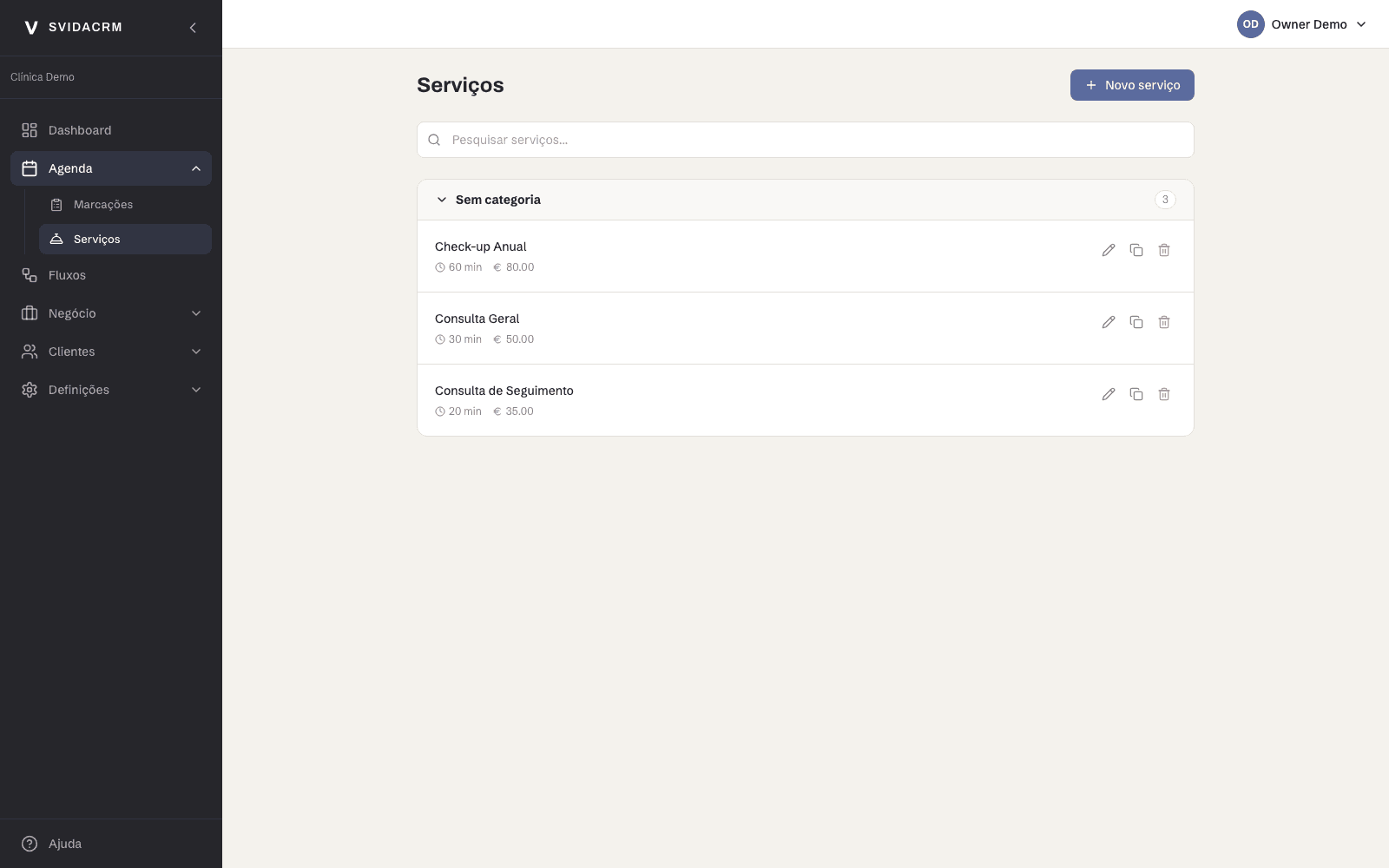Expand the Definições menu section
This screenshot has width=1389, height=868.
tap(111, 390)
